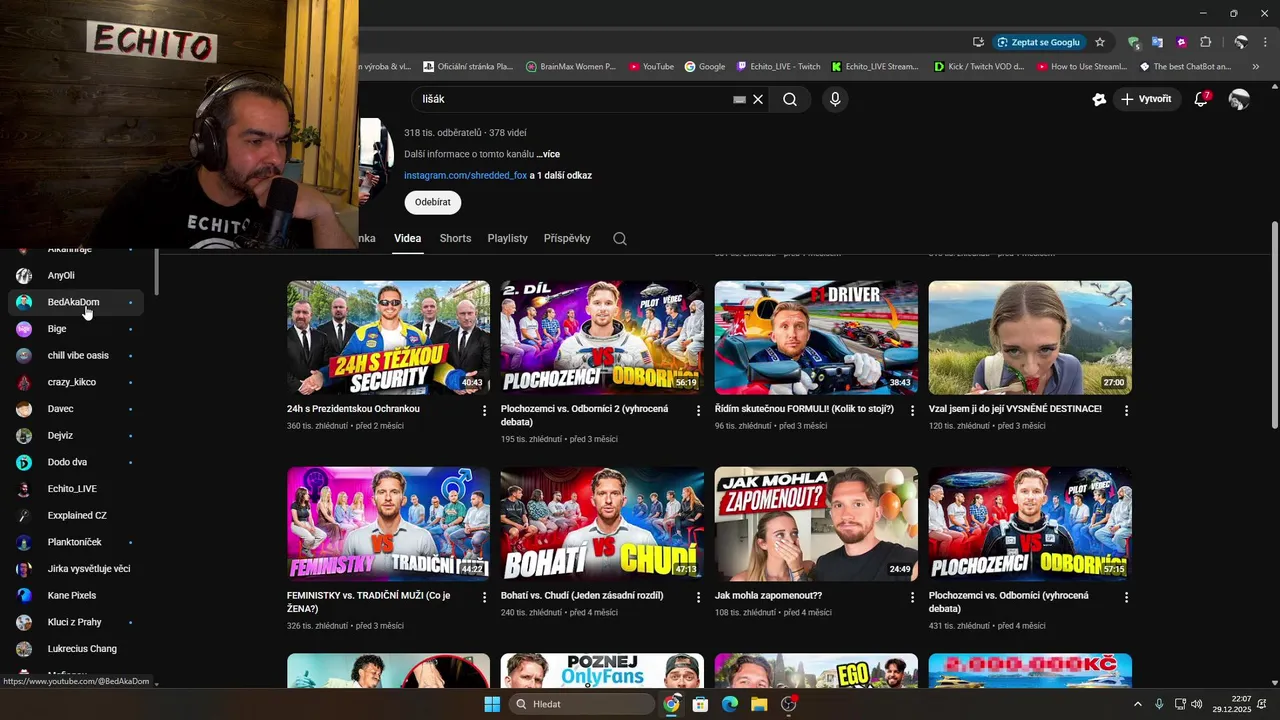Open Chrome from the taskbar
This screenshot has width=1280, height=720.
671,704
